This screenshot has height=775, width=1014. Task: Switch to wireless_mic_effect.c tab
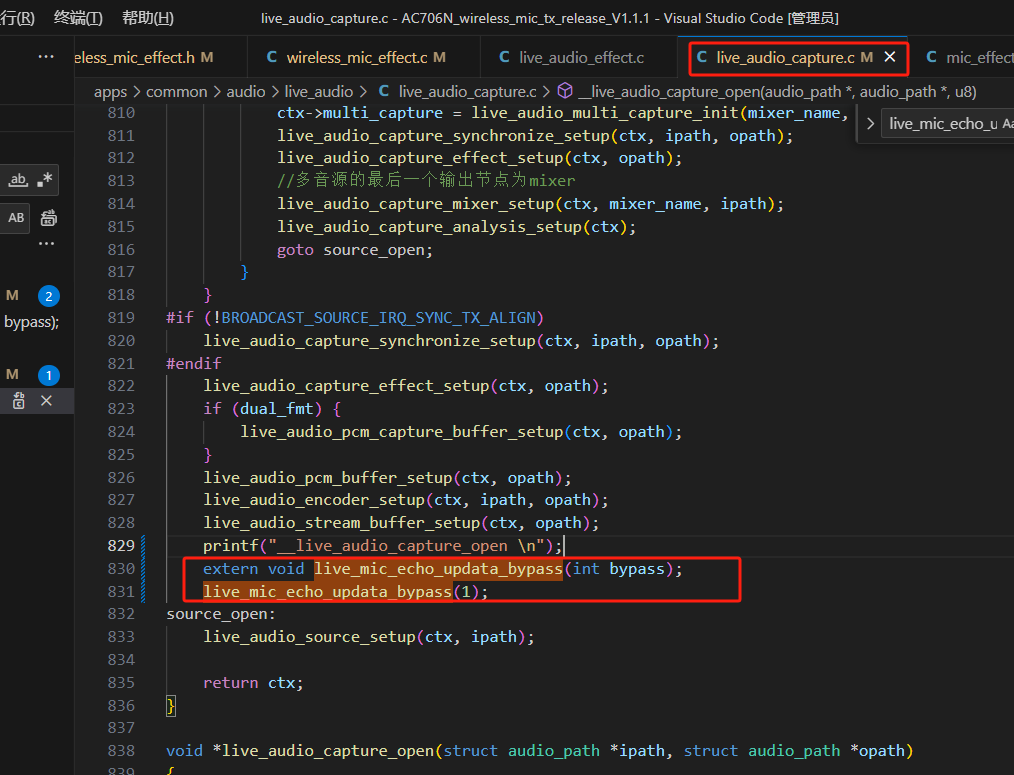pos(364,58)
